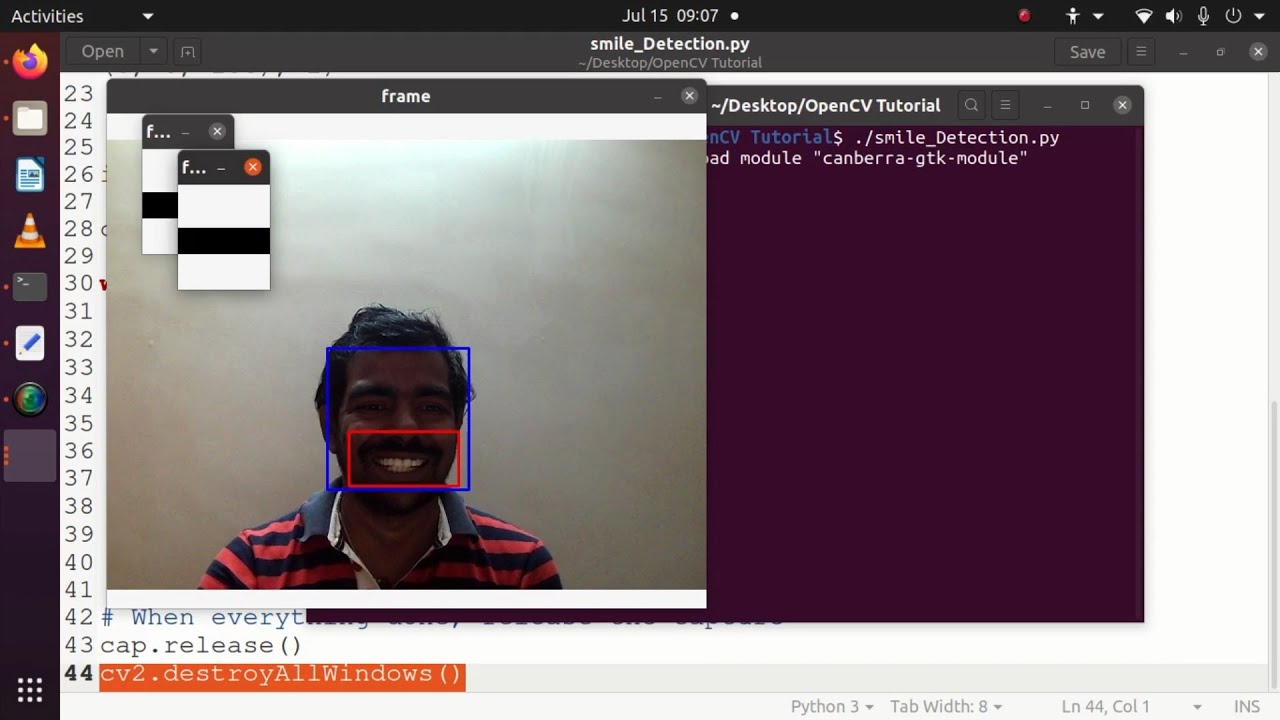Click the red screen recording indicator
The height and width of the screenshot is (720, 1280).
tap(1023, 16)
